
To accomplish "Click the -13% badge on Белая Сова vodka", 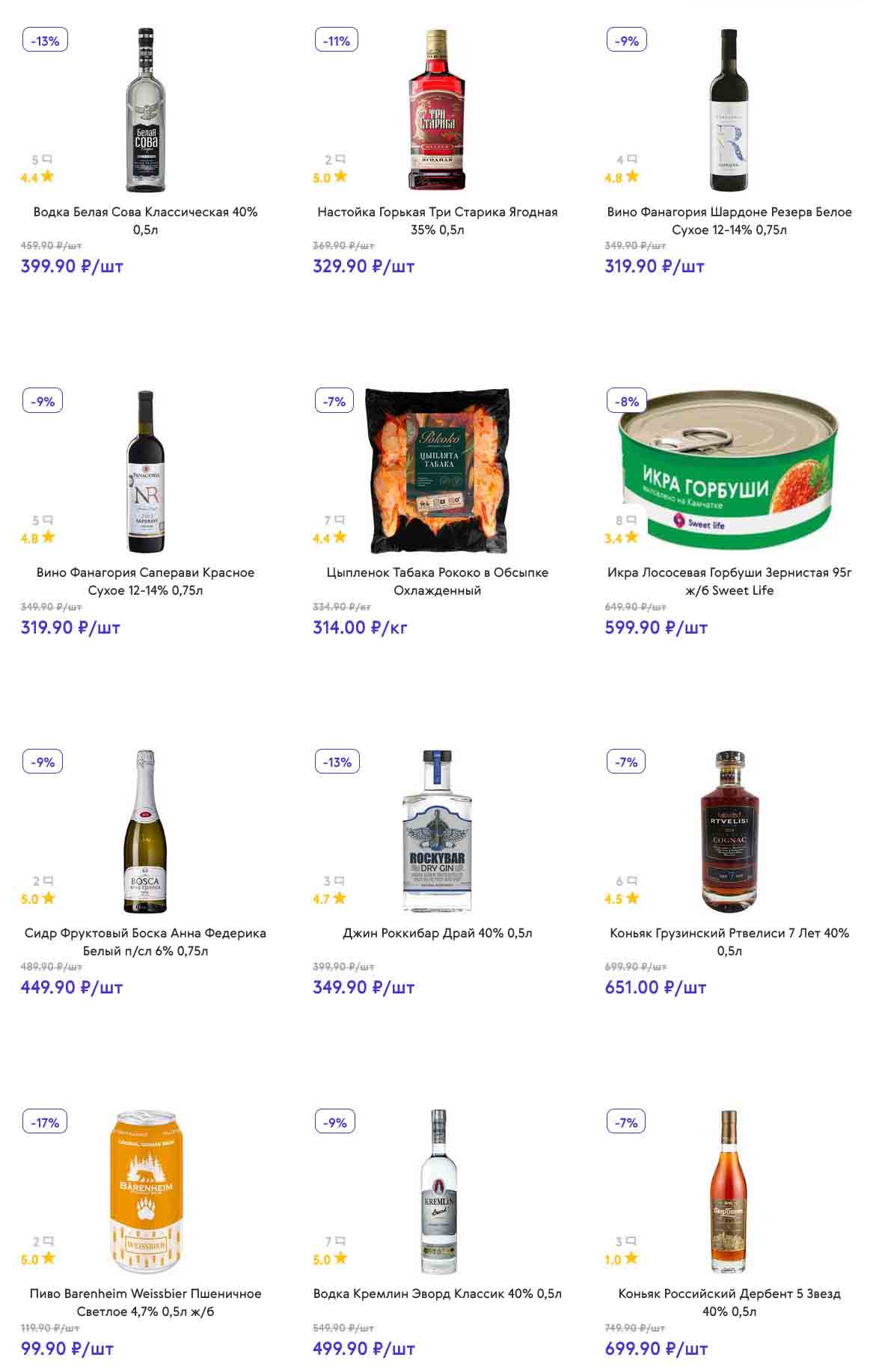I will [x=45, y=40].
